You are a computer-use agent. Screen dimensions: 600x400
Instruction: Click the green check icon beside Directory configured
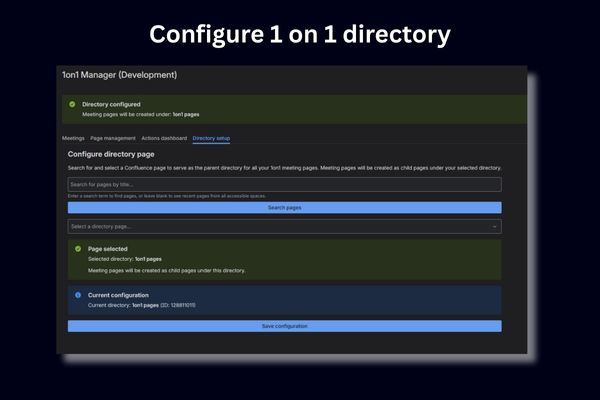pyautogui.click(x=72, y=104)
